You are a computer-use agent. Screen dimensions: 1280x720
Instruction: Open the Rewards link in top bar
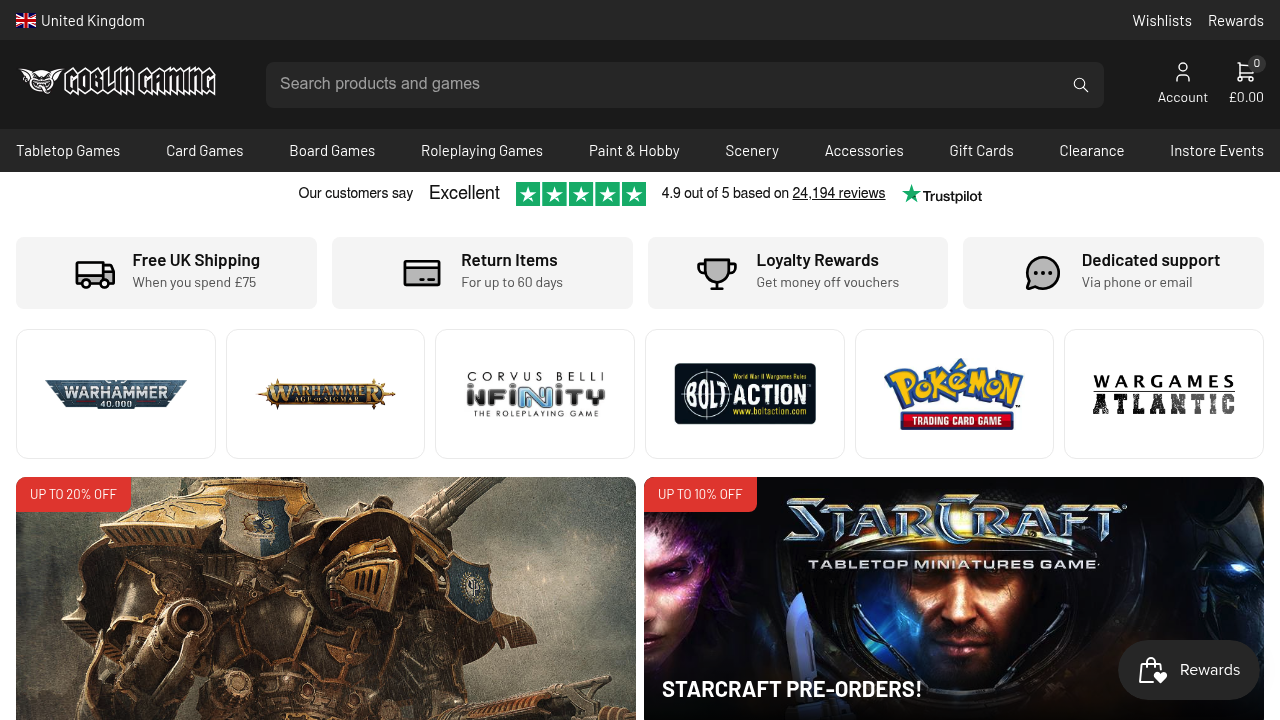pos(1236,20)
